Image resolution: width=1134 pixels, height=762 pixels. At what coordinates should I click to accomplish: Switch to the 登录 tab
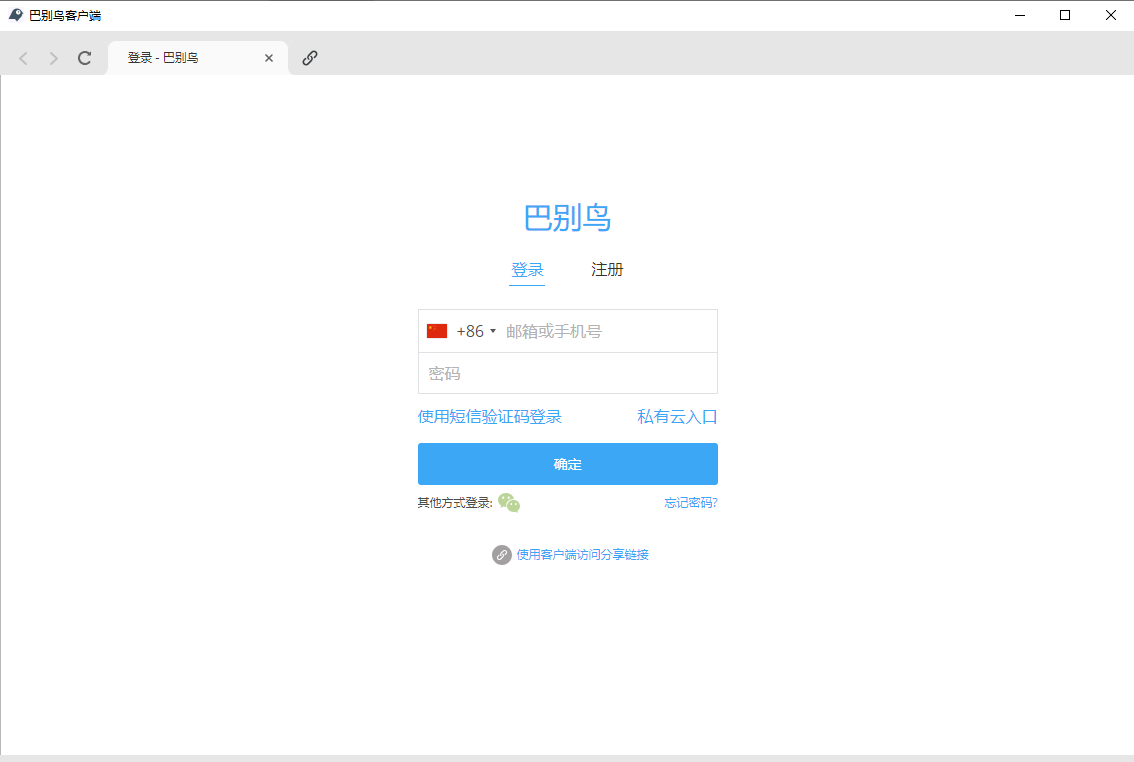tap(527, 270)
